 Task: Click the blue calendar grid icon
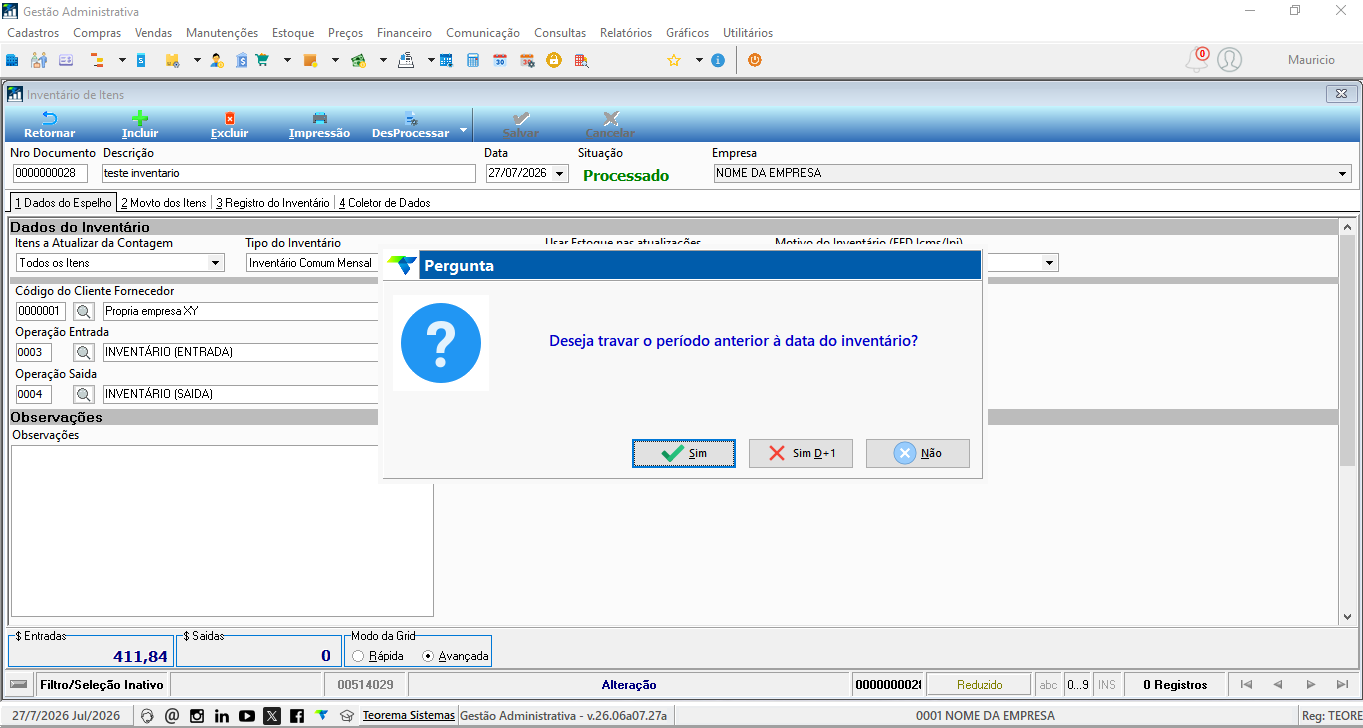point(446,60)
